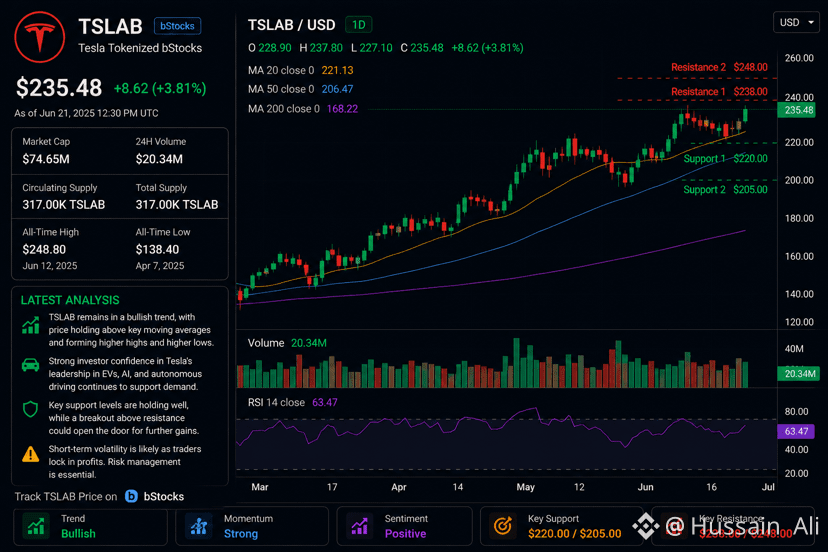The image size is (828, 552).
Task: Click the green 235.48 price axis tag
Action: point(796,110)
